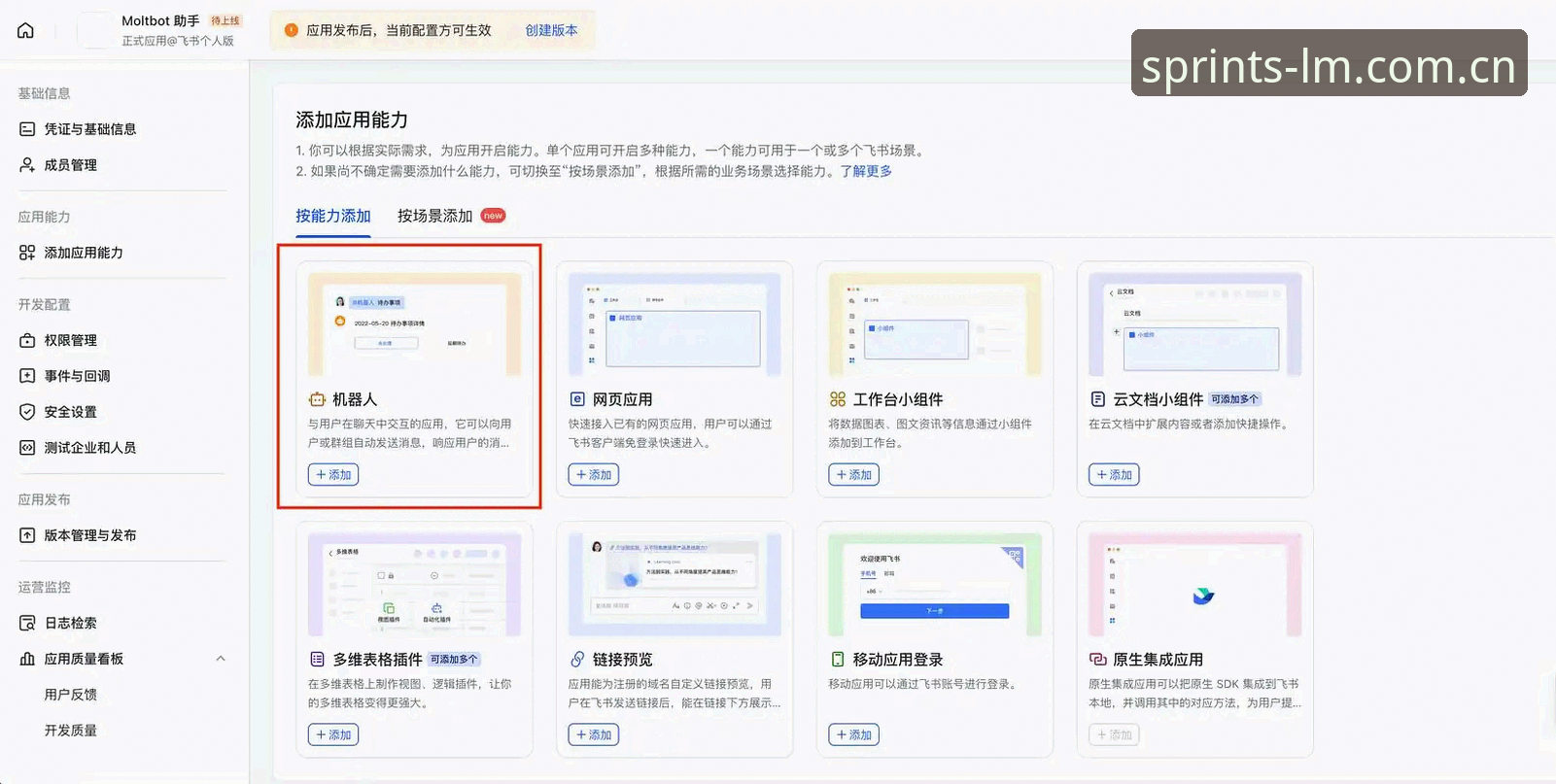Viewport: 1556px width, 784px height.
Task: Click the 权限管理 icon
Action: (x=27, y=340)
